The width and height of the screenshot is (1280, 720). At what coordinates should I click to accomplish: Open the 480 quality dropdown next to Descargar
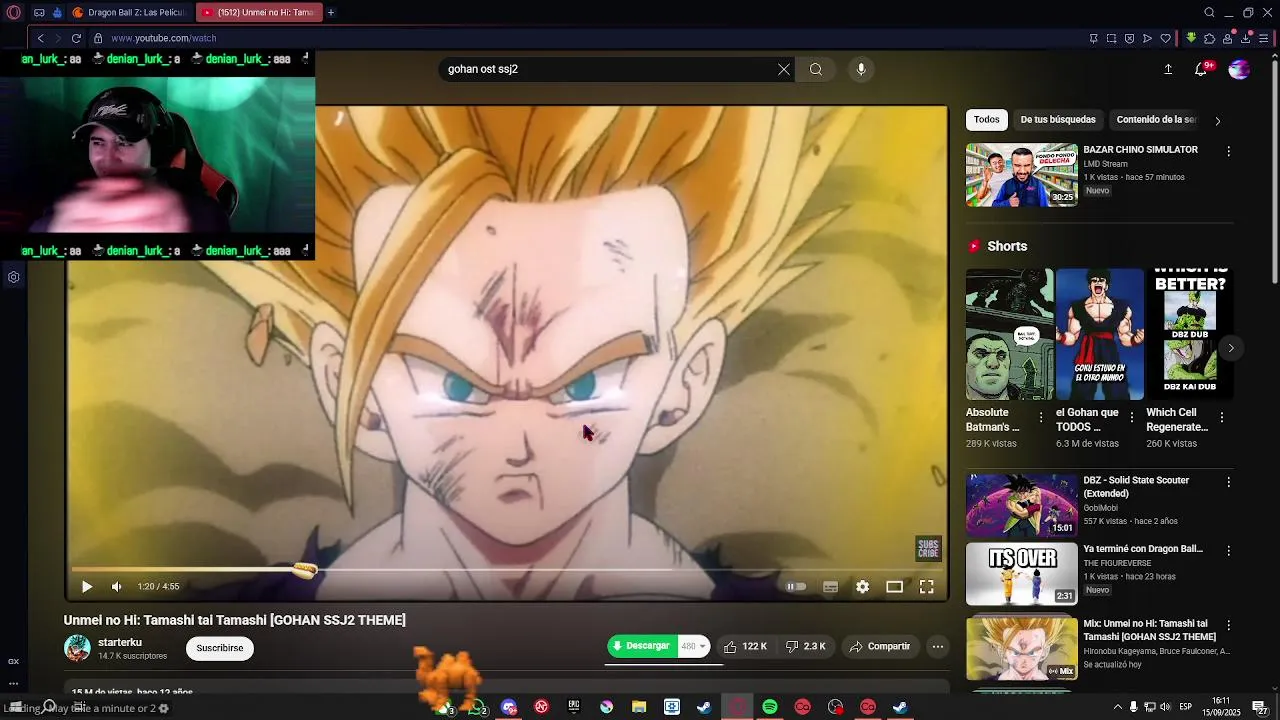694,647
